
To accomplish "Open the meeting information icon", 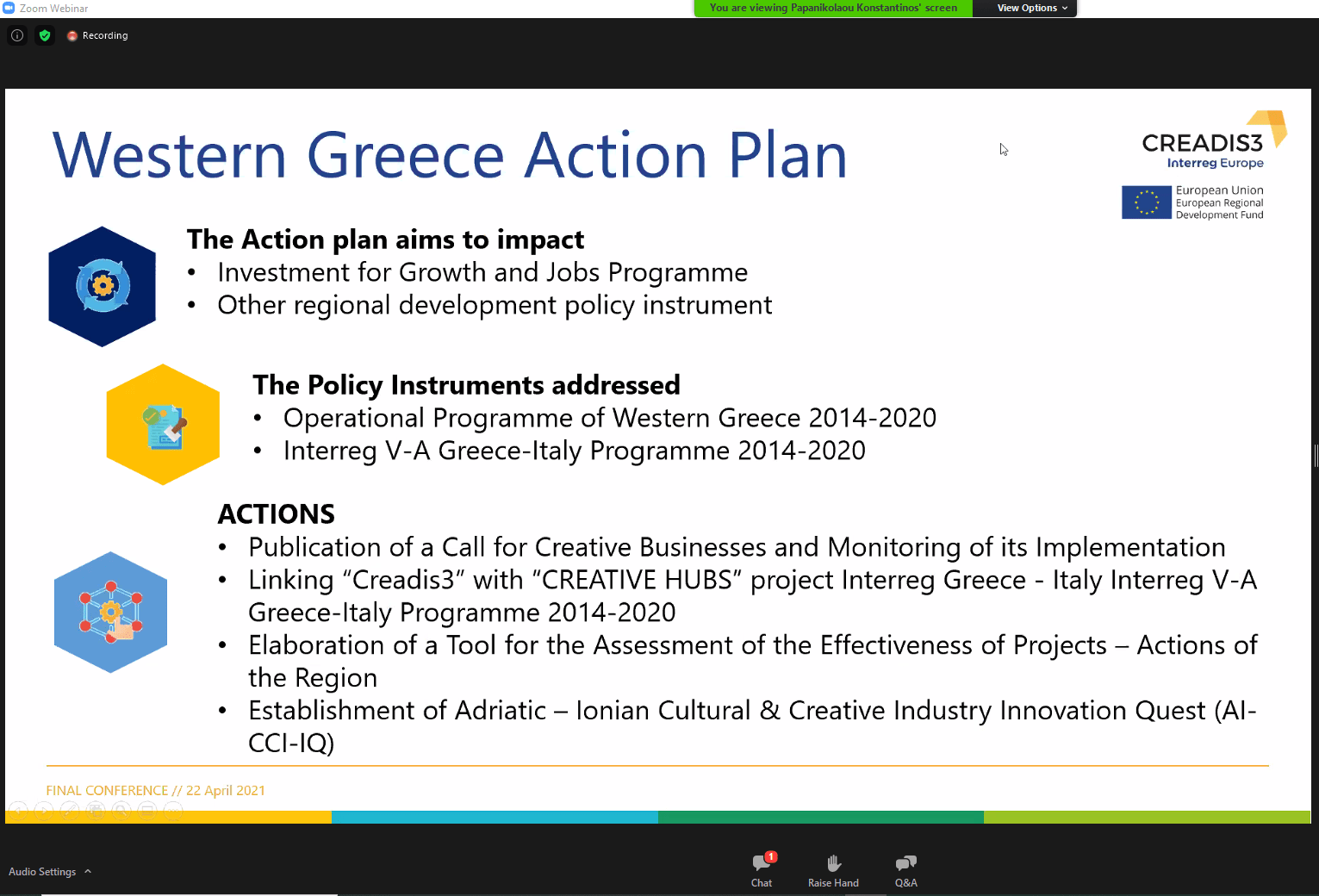I will pos(17,35).
